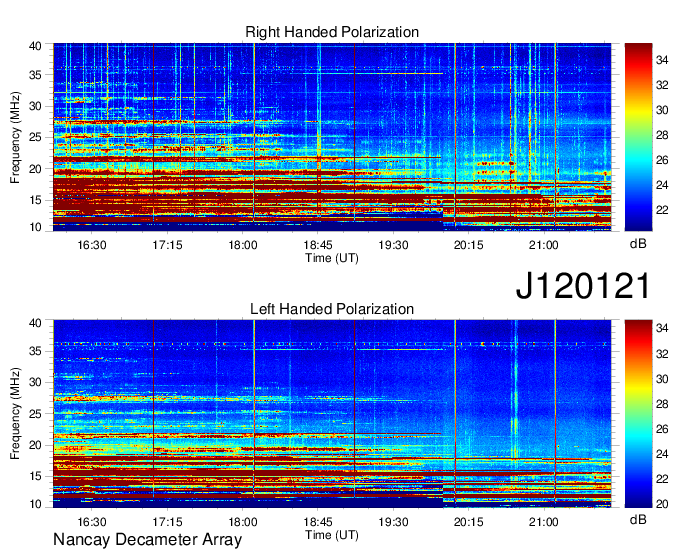Click inside the Right Handed Polarization spectrogram
680x552 pixels.
332,137
